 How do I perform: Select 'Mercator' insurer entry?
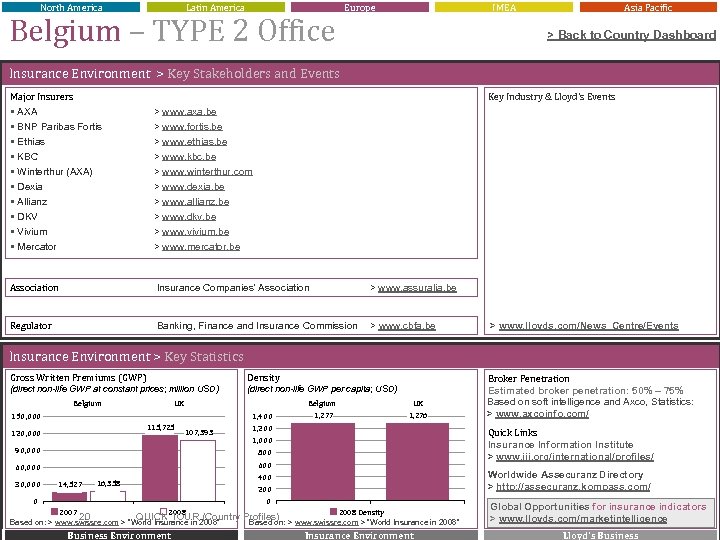point(36,247)
